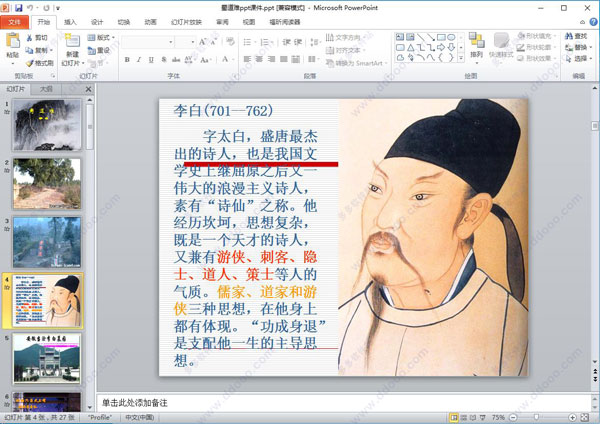Switch to Normal view in status bar
The image size is (600, 424).
453,417
